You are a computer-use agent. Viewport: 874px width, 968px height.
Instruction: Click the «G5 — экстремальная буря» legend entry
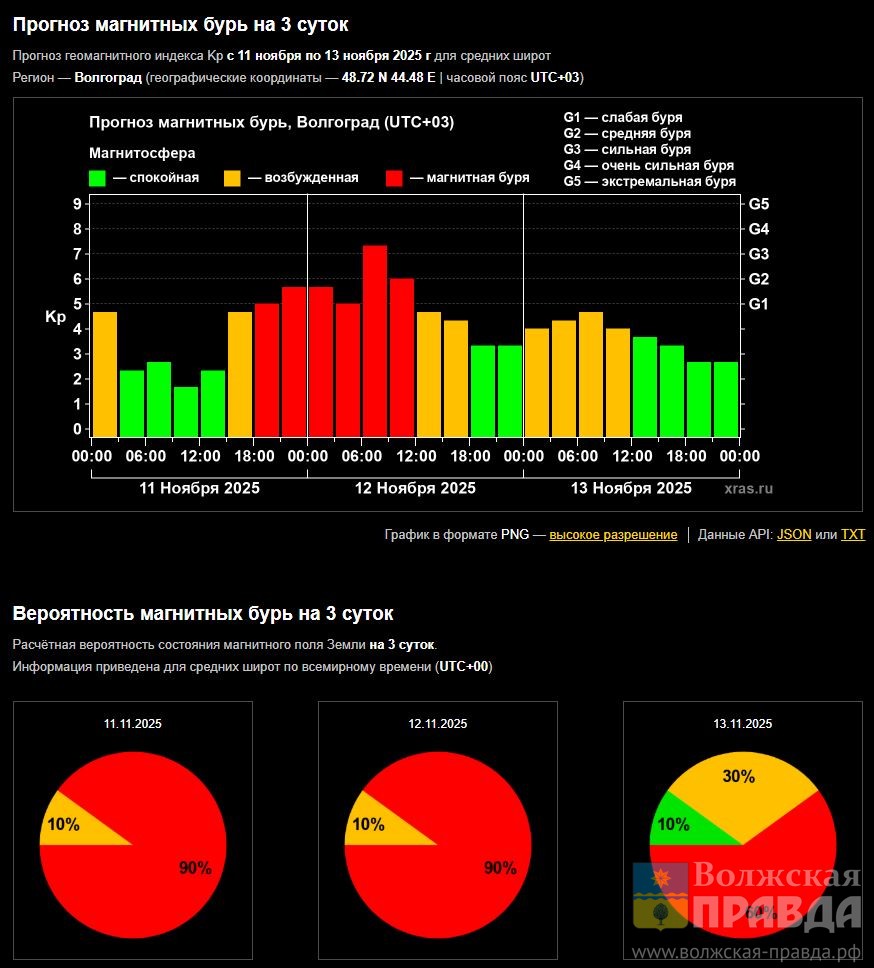(x=650, y=182)
